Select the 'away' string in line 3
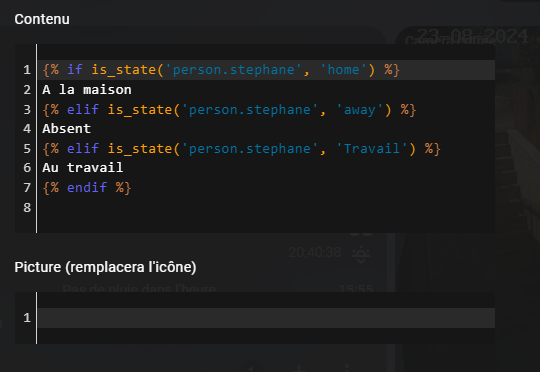The height and width of the screenshot is (372, 540). [x=360, y=110]
